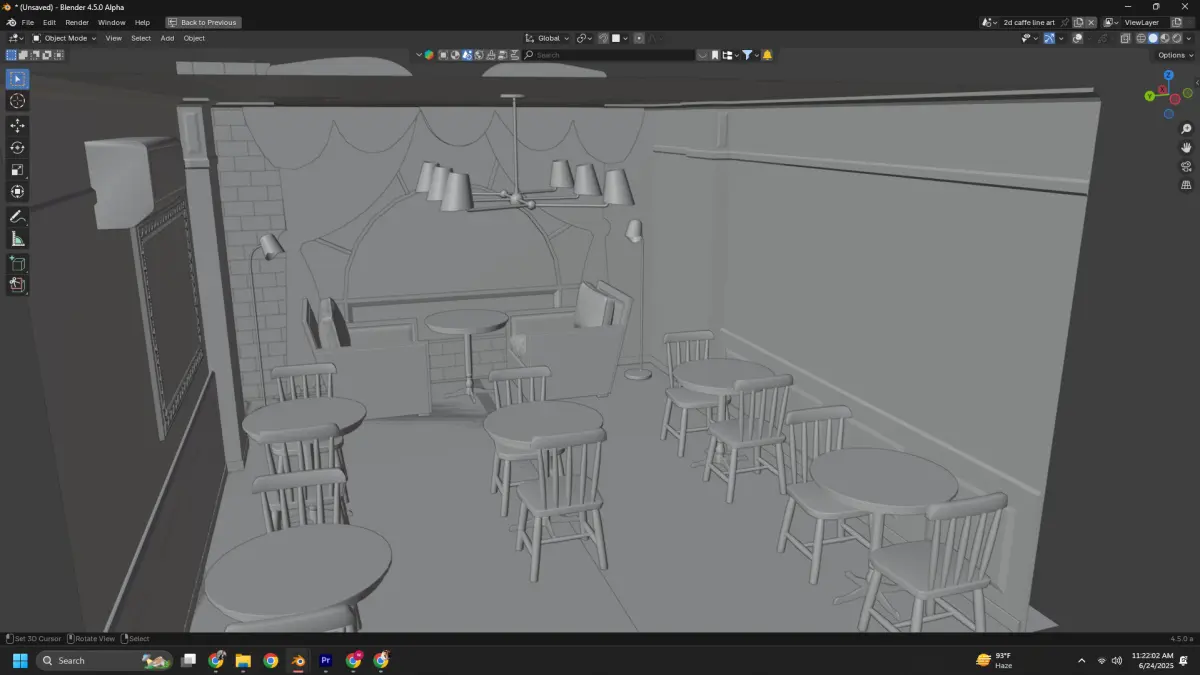Open the viewport Add menu
The width and height of the screenshot is (1200, 675).
coord(167,38)
